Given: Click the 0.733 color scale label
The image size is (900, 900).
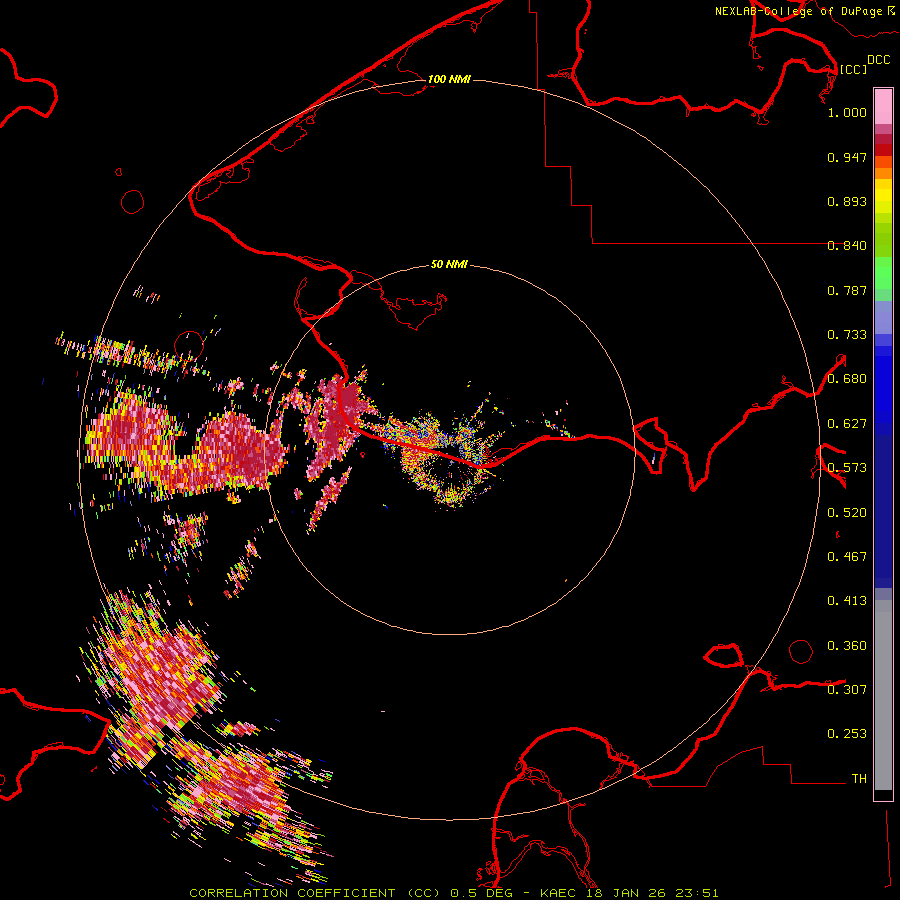Looking at the screenshot, I should pyautogui.click(x=847, y=335).
